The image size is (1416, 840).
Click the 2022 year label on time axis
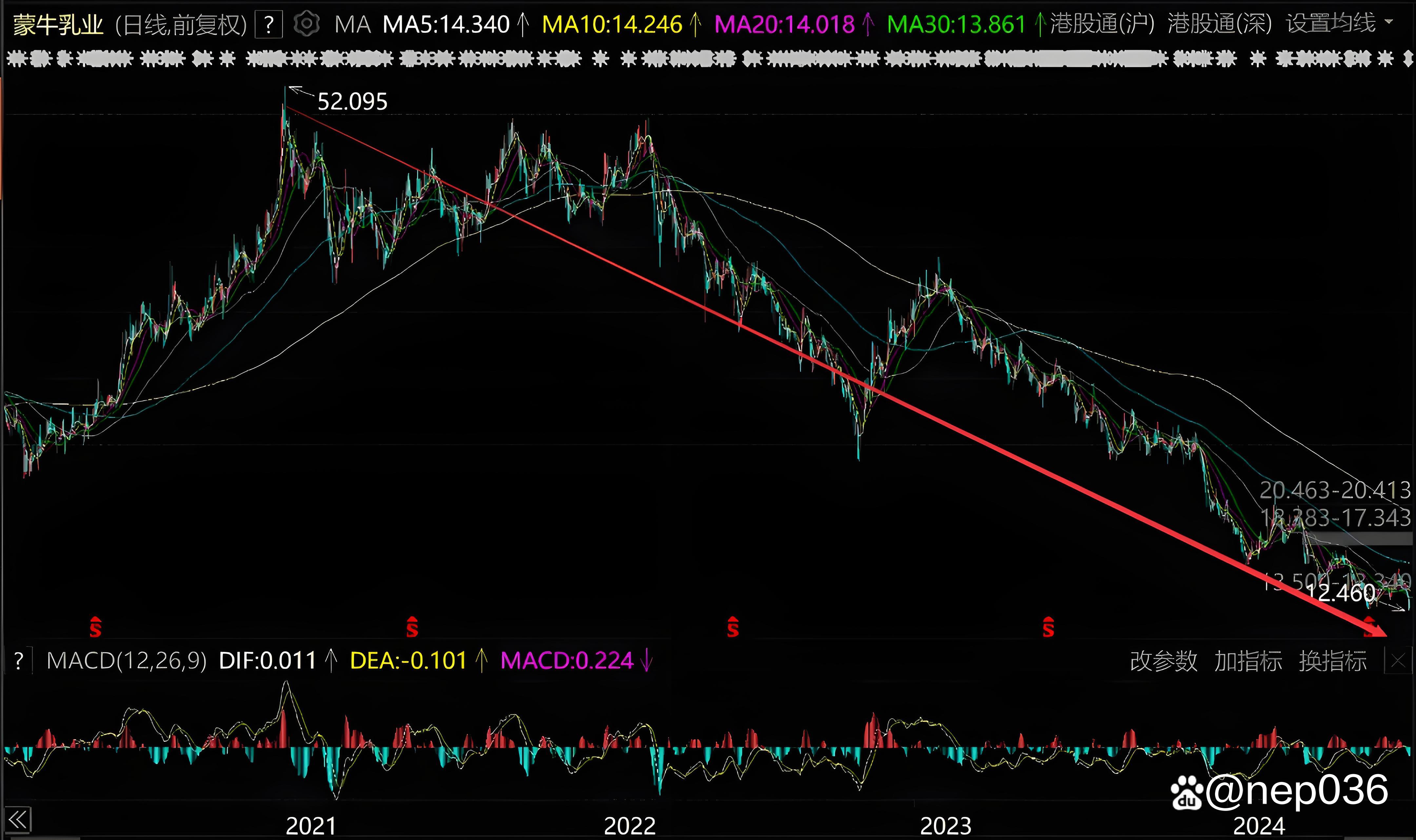click(x=630, y=826)
